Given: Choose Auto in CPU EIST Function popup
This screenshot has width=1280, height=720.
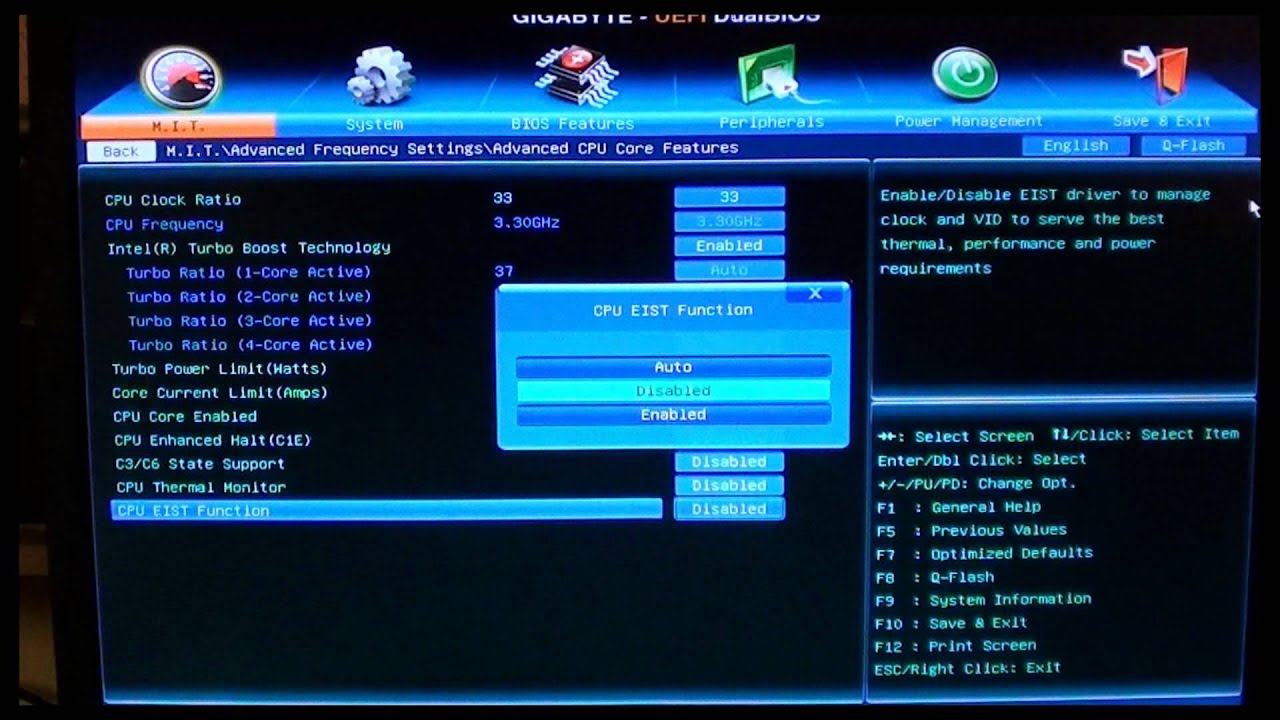Looking at the screenshot, I should pos(673,367).
